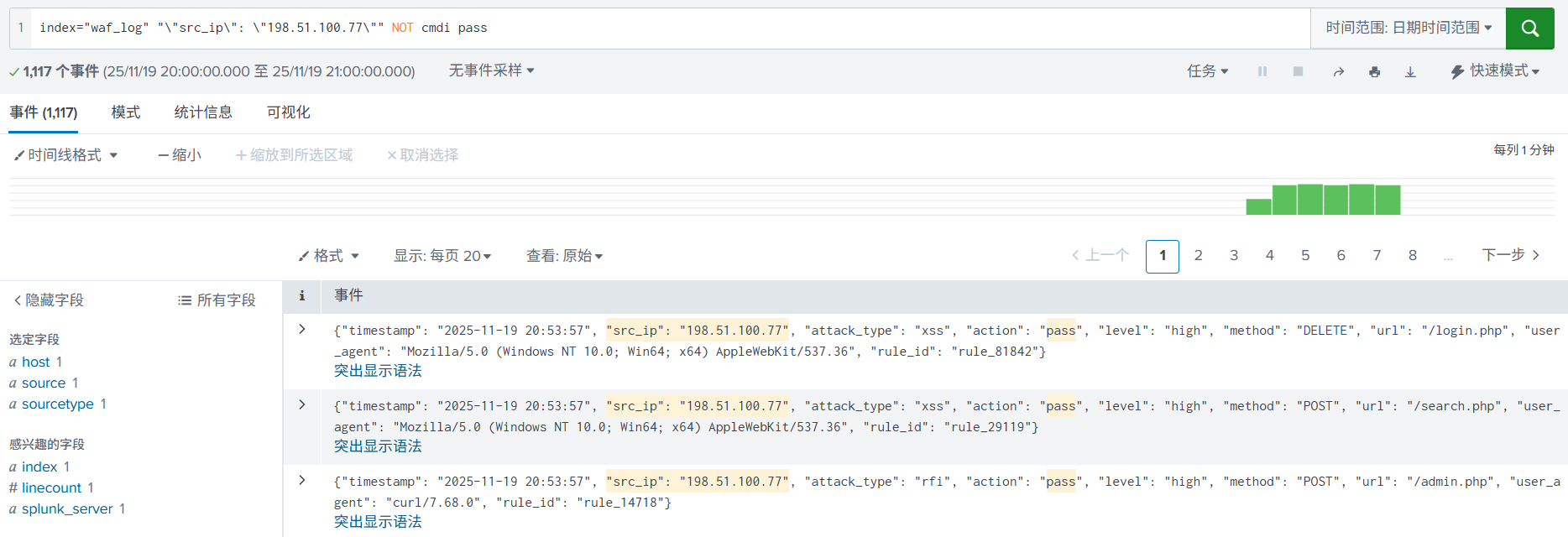Open the time range picker dropdown
Viewport: 1568px width, 537px height.
pyautogui.click(x=1408, y=28)
